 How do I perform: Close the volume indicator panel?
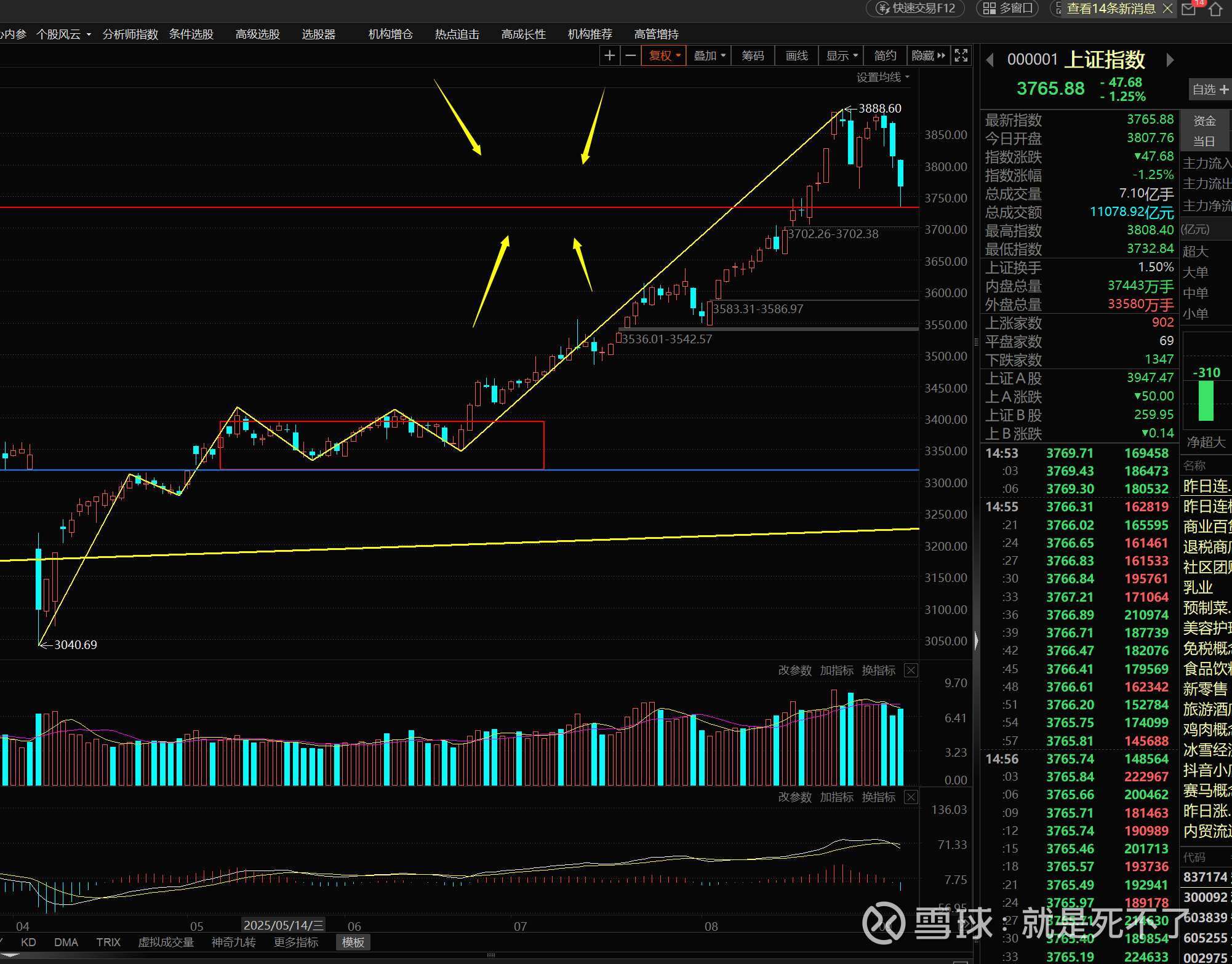[911, 671]
